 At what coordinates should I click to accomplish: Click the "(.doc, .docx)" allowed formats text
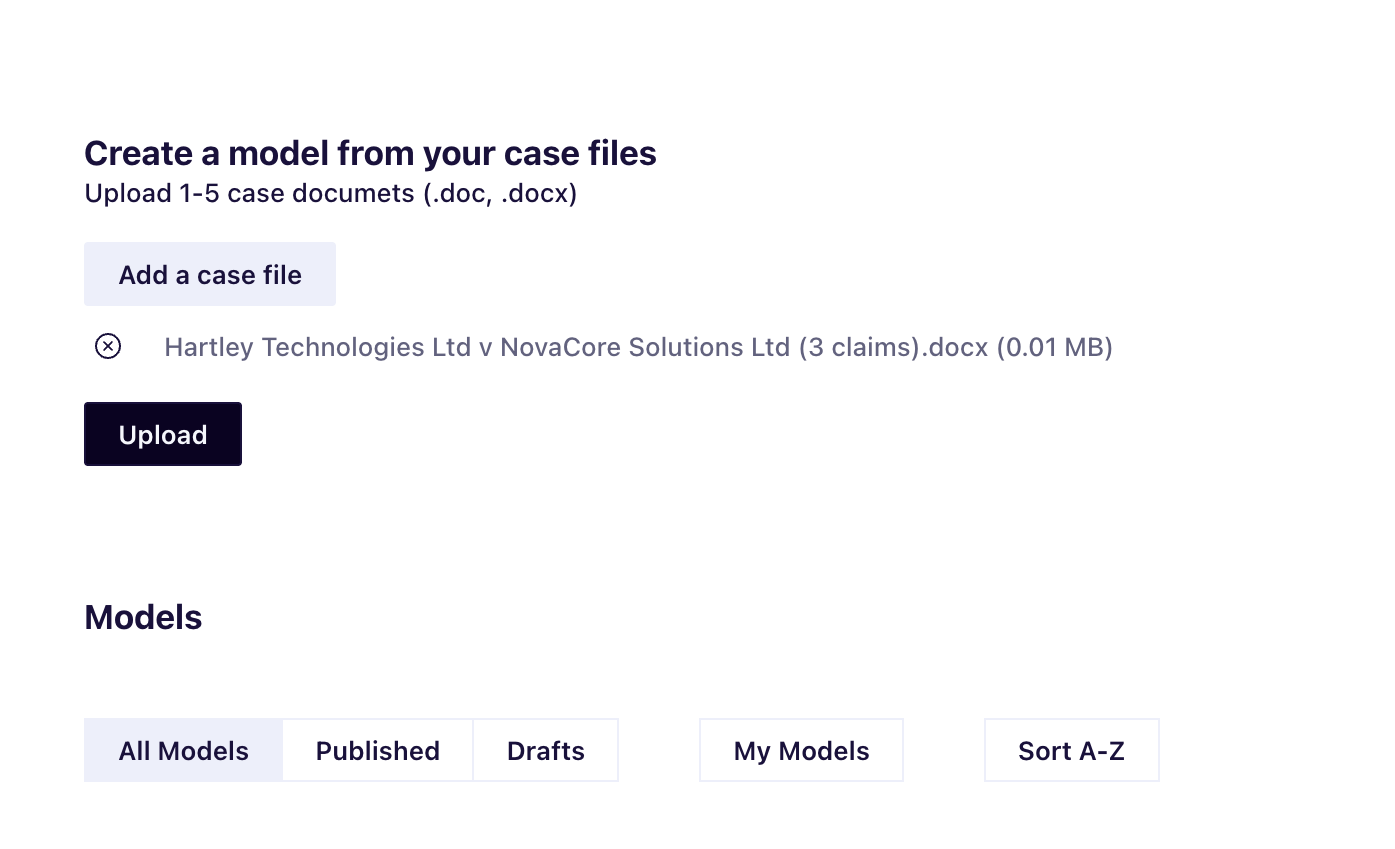pyautogui.click(x=500, y=193)
